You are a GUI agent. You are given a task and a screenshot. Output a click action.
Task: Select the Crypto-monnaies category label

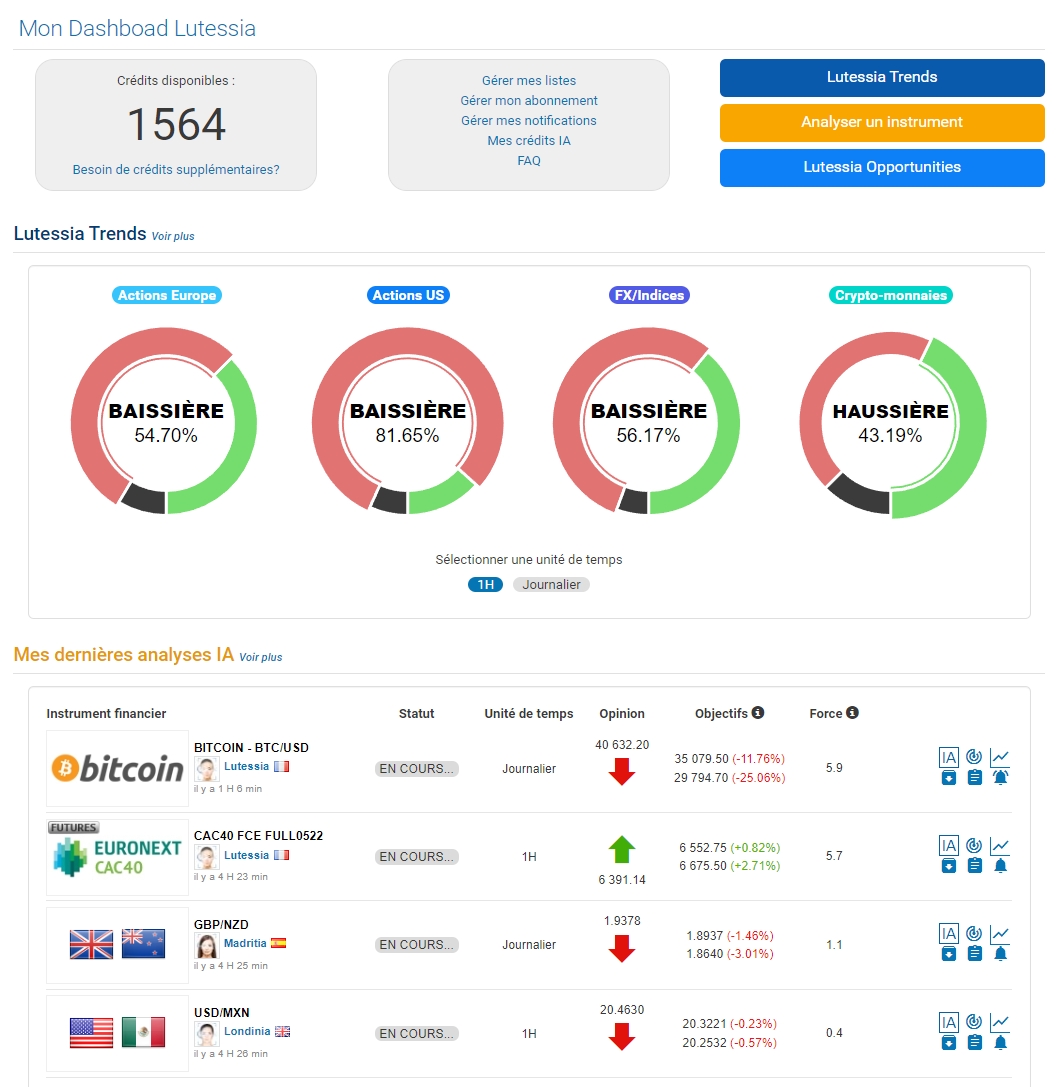pos(891,295)
